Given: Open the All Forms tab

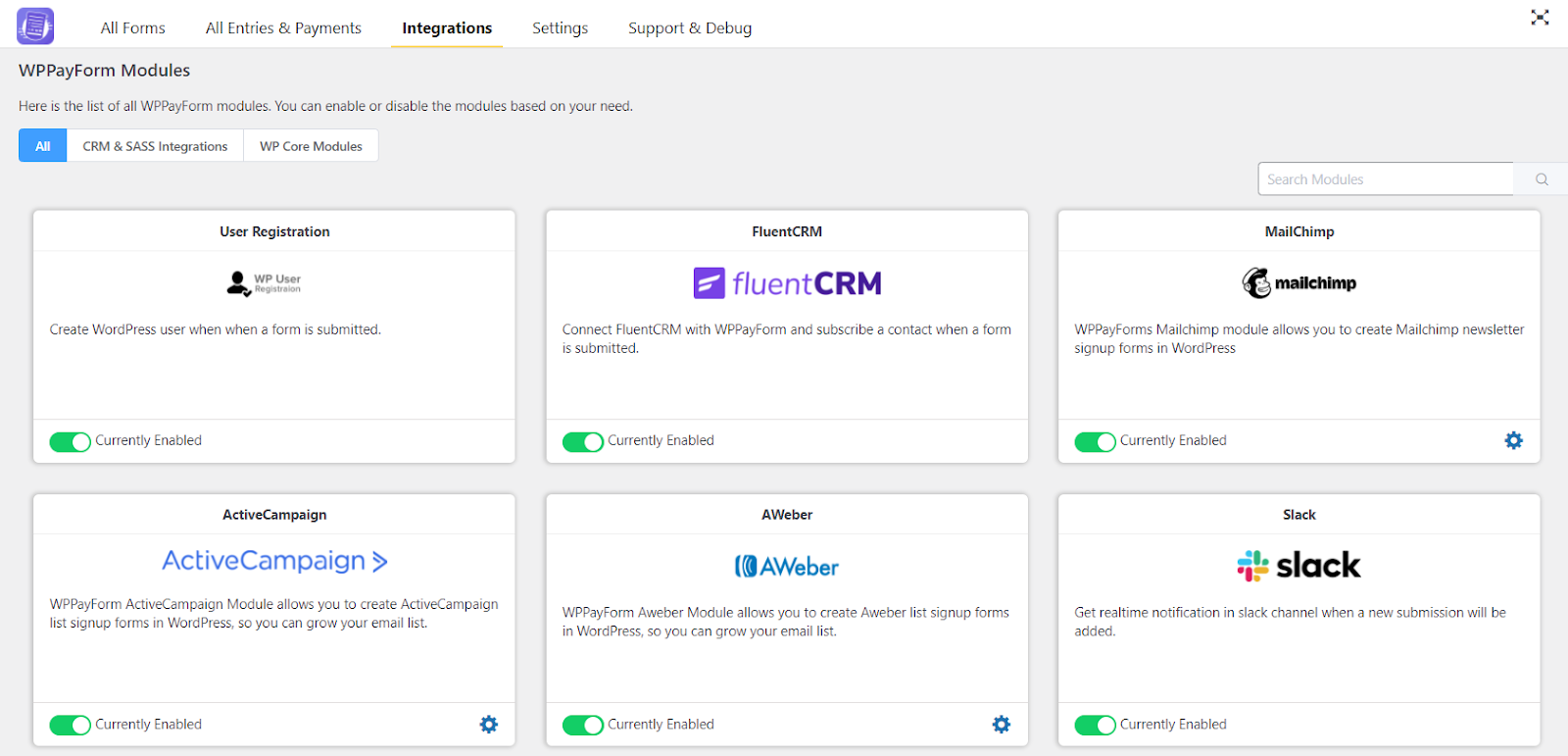Looking at the screenshot, I should click(x=133, y=28).
